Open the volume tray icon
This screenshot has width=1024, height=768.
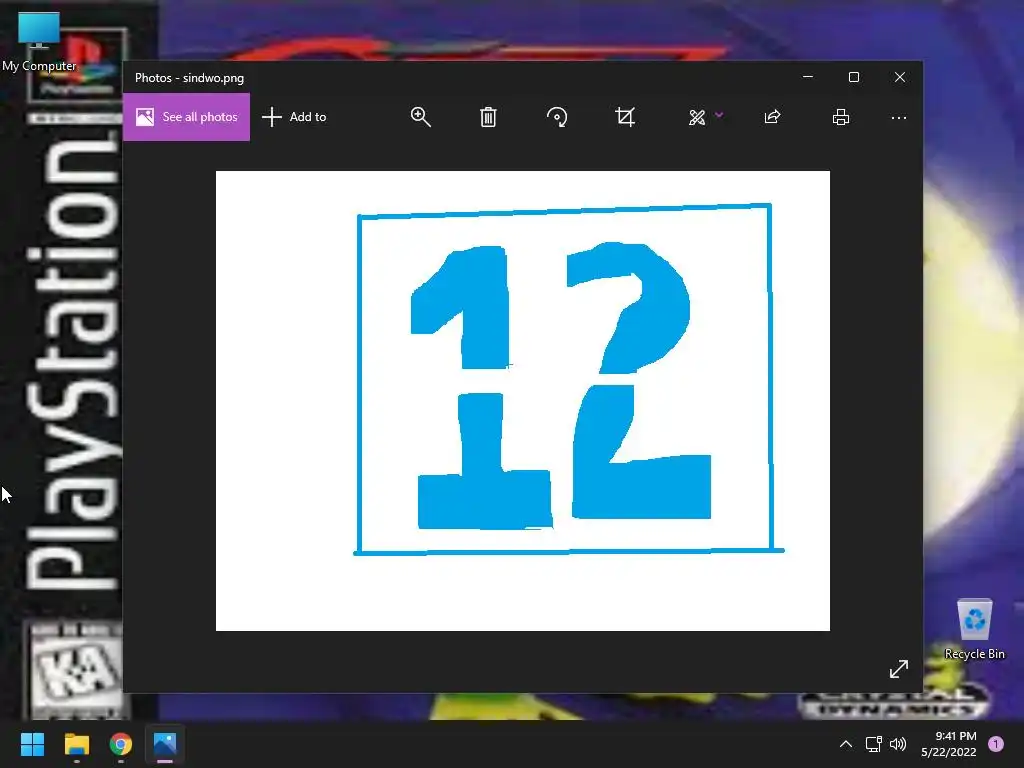point(898,744)
